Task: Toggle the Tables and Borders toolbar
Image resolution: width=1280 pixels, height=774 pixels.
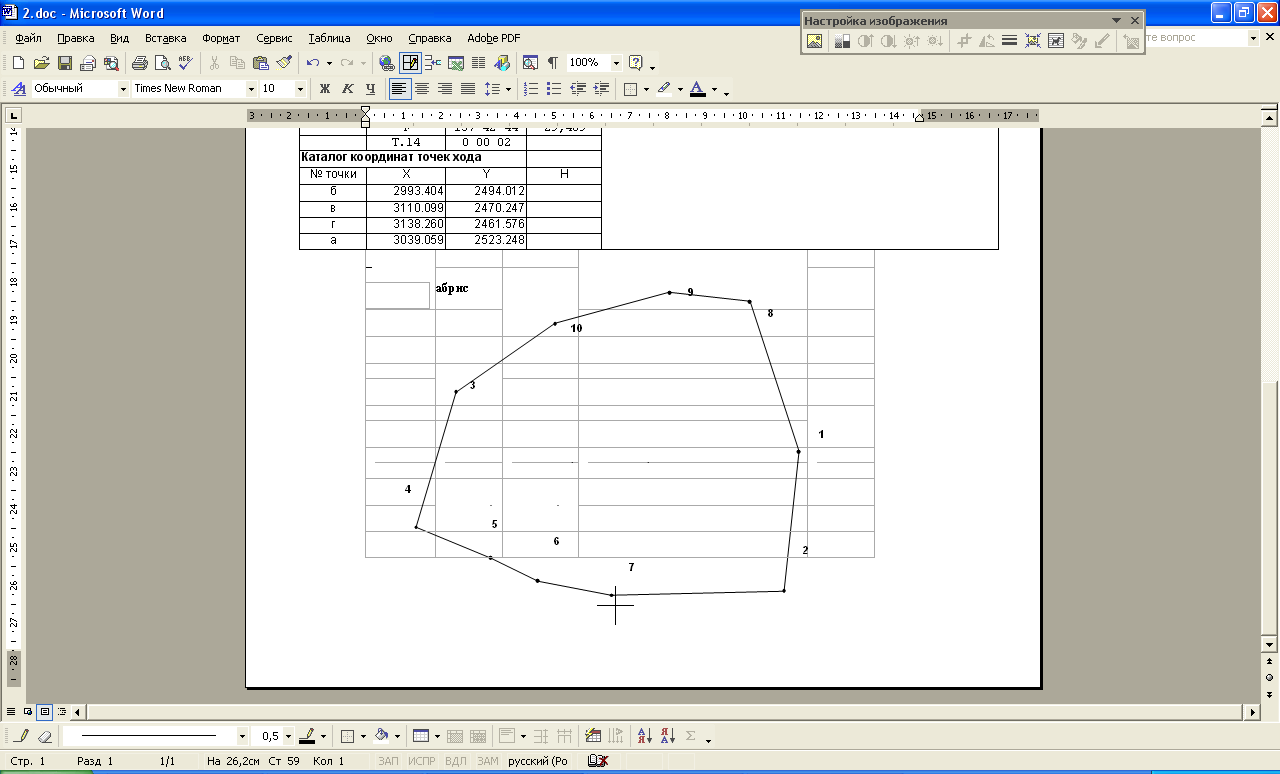Action: 410,63
